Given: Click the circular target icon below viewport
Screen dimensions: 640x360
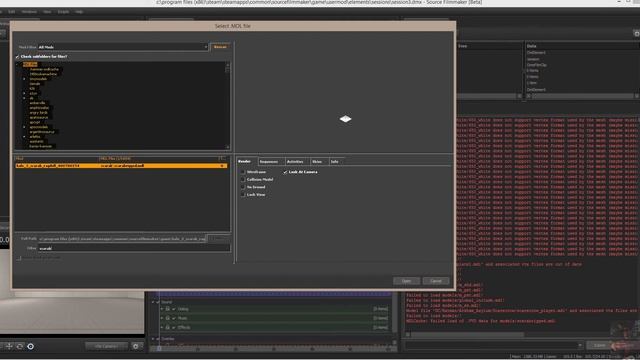Looking at the screenshot, I should coord(31,346).
